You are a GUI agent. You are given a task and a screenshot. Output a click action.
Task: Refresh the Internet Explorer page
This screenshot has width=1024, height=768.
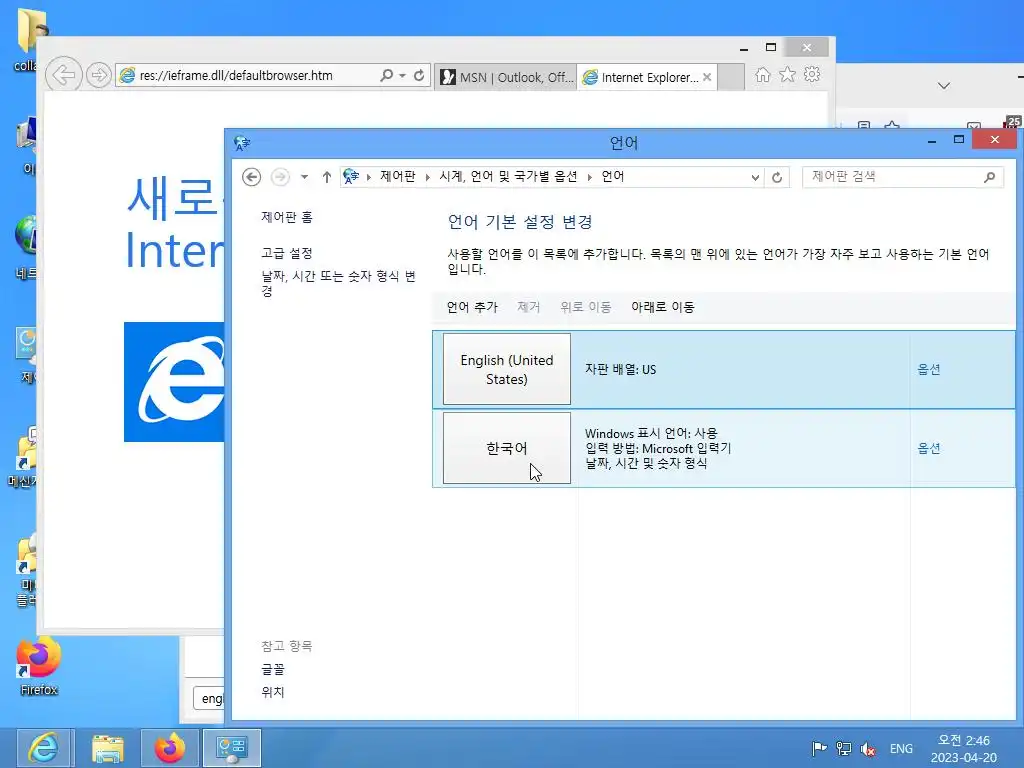tap(419, 75)
